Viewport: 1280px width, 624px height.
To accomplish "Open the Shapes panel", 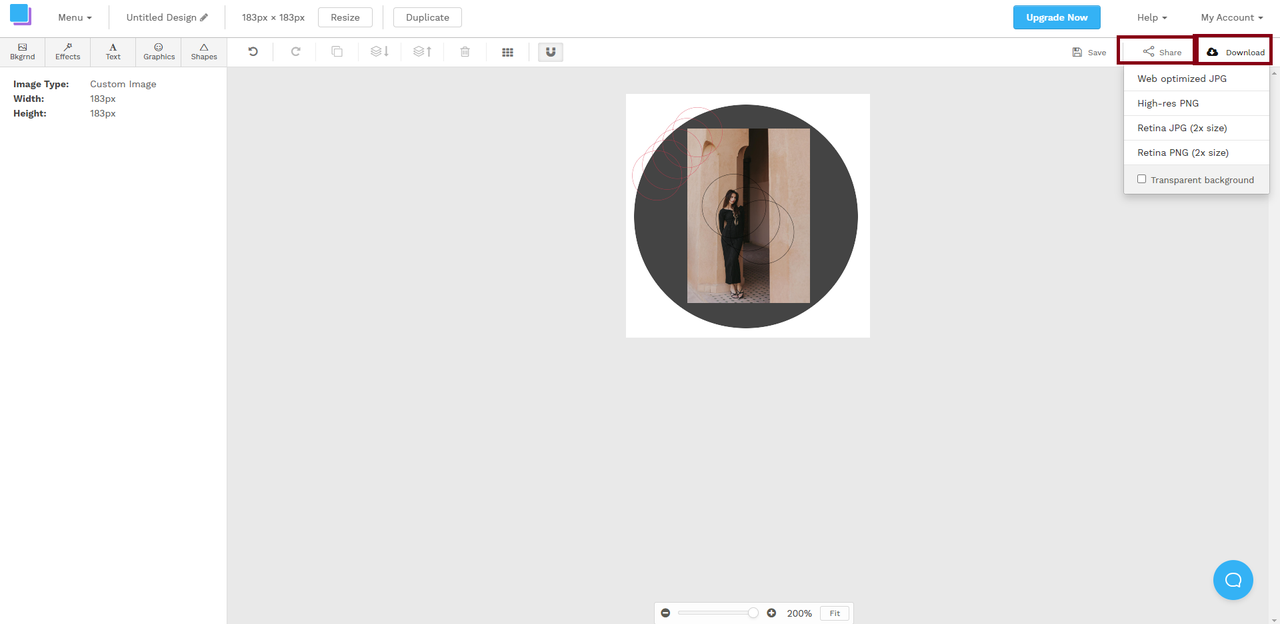I will point(204,52).
